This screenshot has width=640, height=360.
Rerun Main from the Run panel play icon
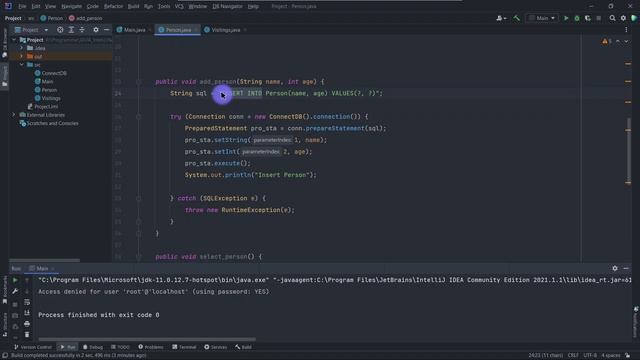[15, 280]
